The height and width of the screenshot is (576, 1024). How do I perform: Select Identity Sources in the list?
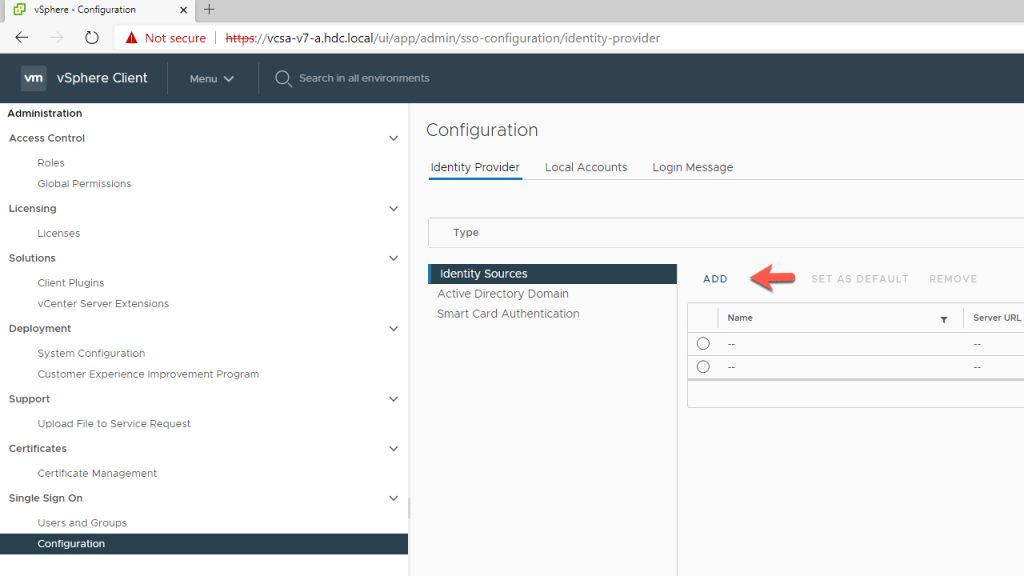[552, 274]
